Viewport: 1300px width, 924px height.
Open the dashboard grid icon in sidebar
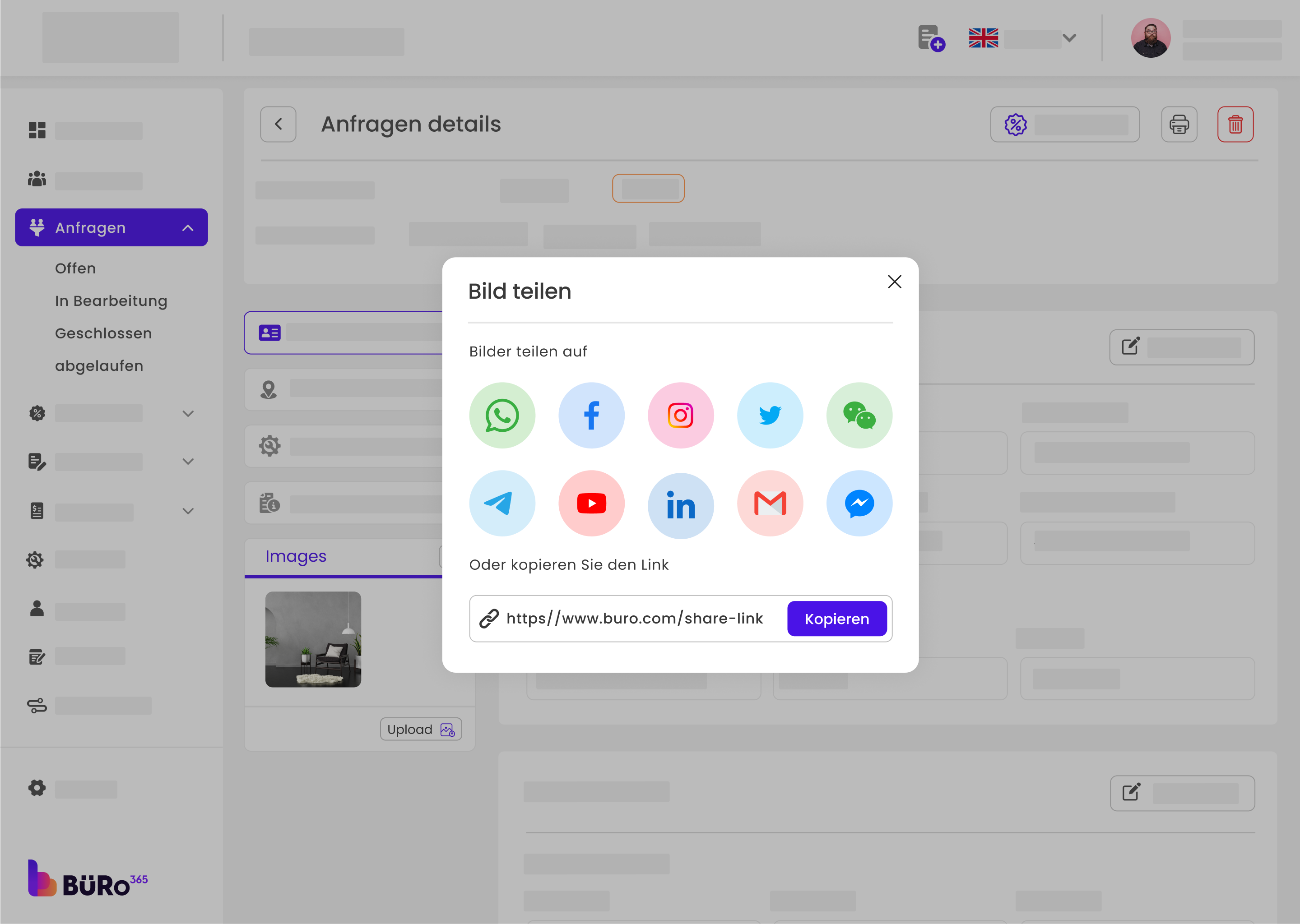click(37, 130)
